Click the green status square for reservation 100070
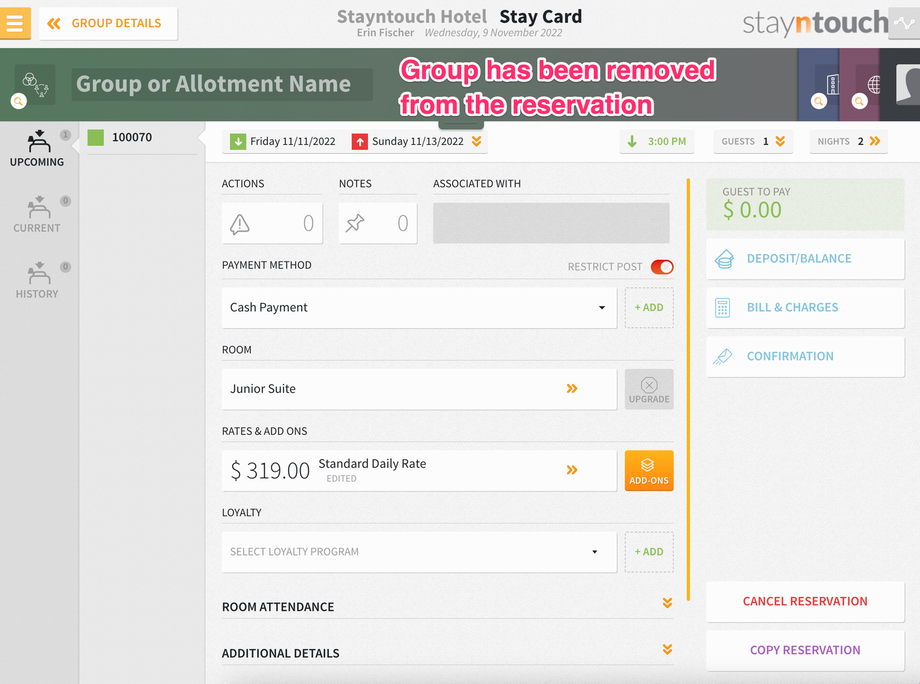The height and width of the screenshot is (684, 920). tap(96, 138)
